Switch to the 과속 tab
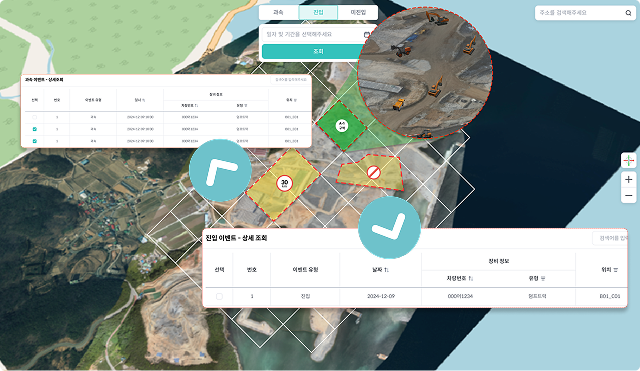 [278, 12]
